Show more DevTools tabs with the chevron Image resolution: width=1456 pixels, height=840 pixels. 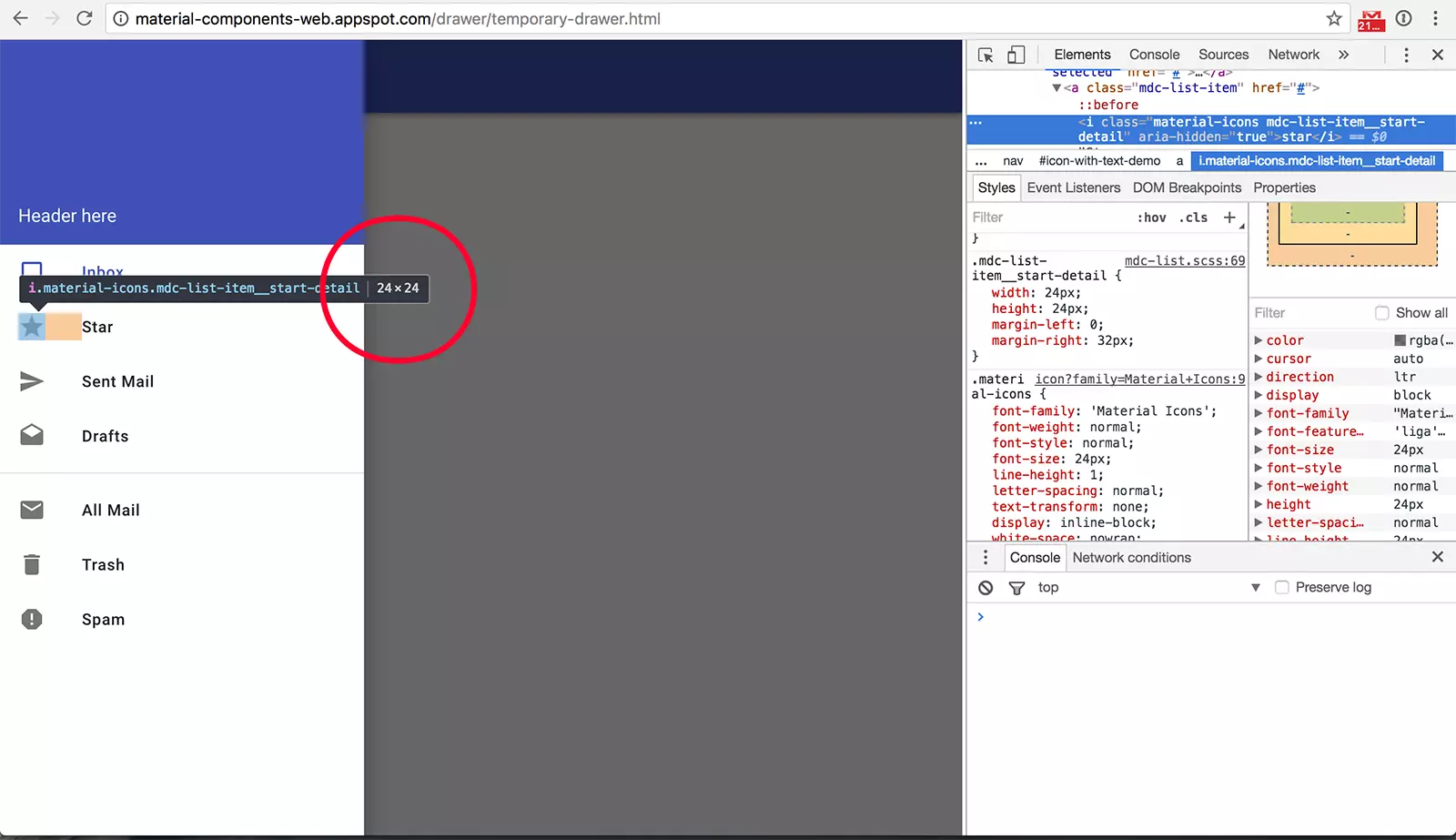(x=1343, y=56)
